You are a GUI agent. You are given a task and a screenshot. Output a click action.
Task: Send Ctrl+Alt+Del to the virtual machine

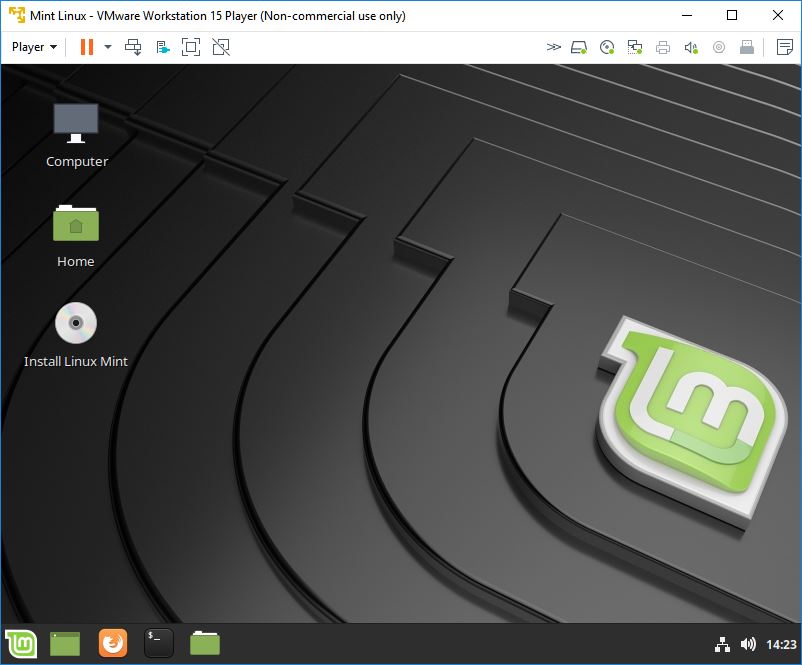pos(133,47)
